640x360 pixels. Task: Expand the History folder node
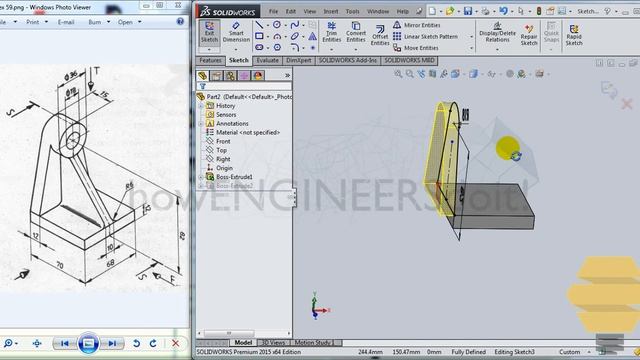(x=201, y=106)
